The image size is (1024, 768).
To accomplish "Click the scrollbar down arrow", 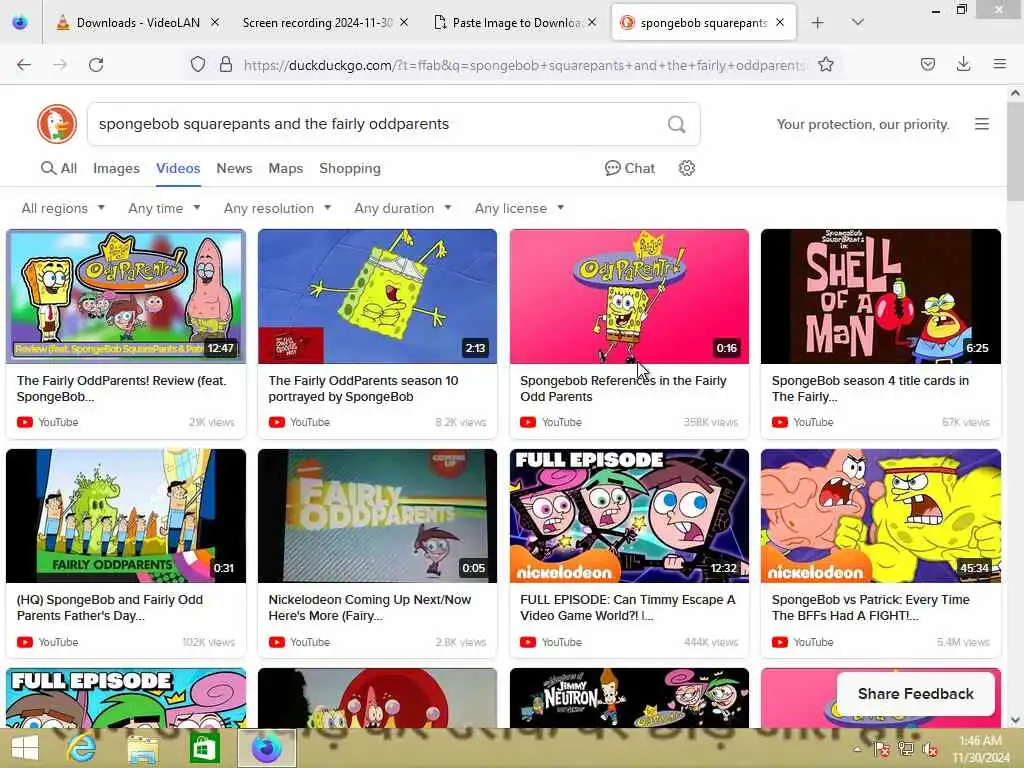I will click(x=1015, y=720).
